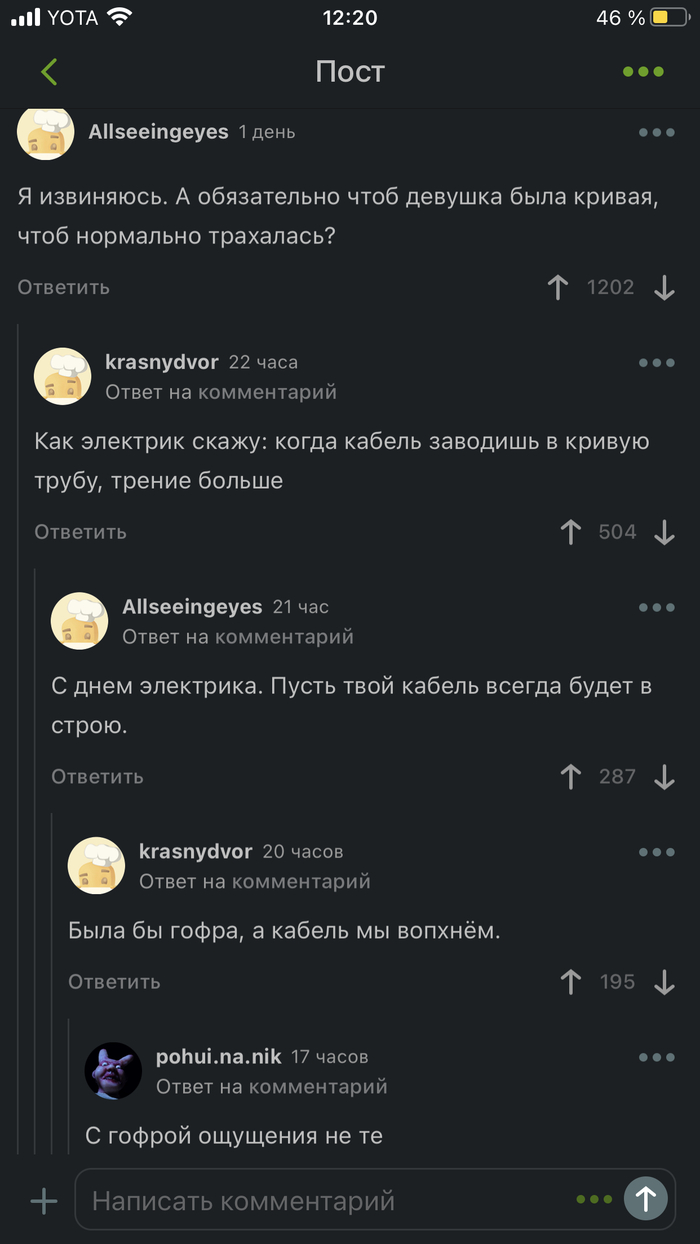Reply to the 'С днем электрика' comment
This screenshot has height=1244, width=700.
(97, 776)
